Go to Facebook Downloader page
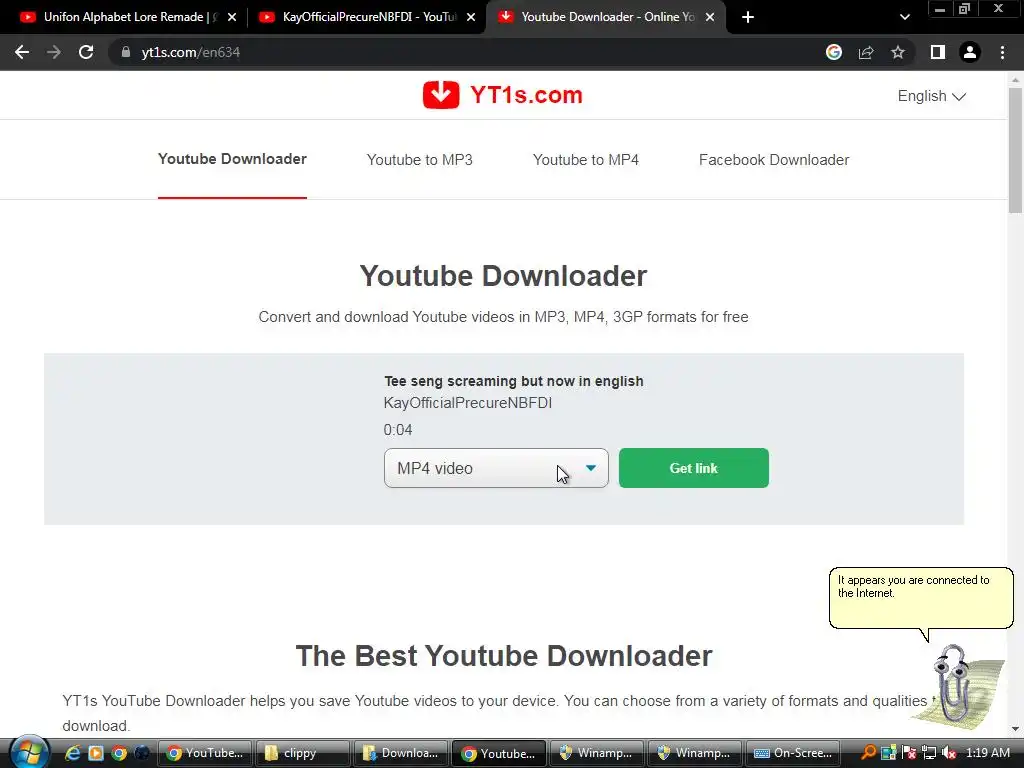Screen dimensions: 1024x768 tap(774, 159)
